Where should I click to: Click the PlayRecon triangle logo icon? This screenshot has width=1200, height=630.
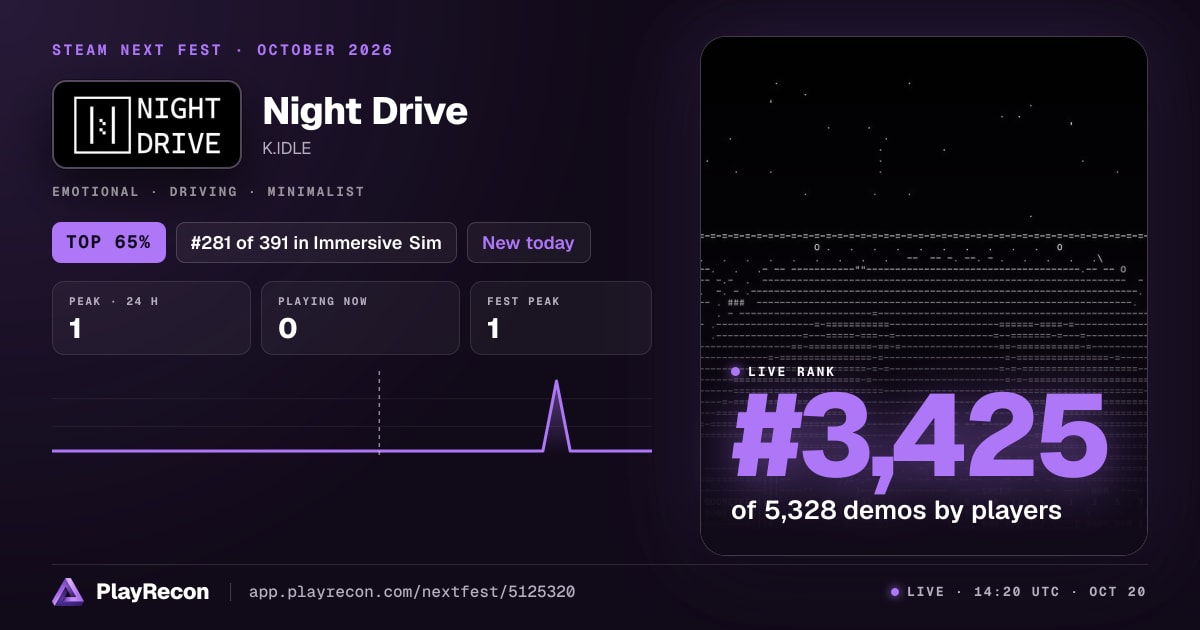coord(68,592)
